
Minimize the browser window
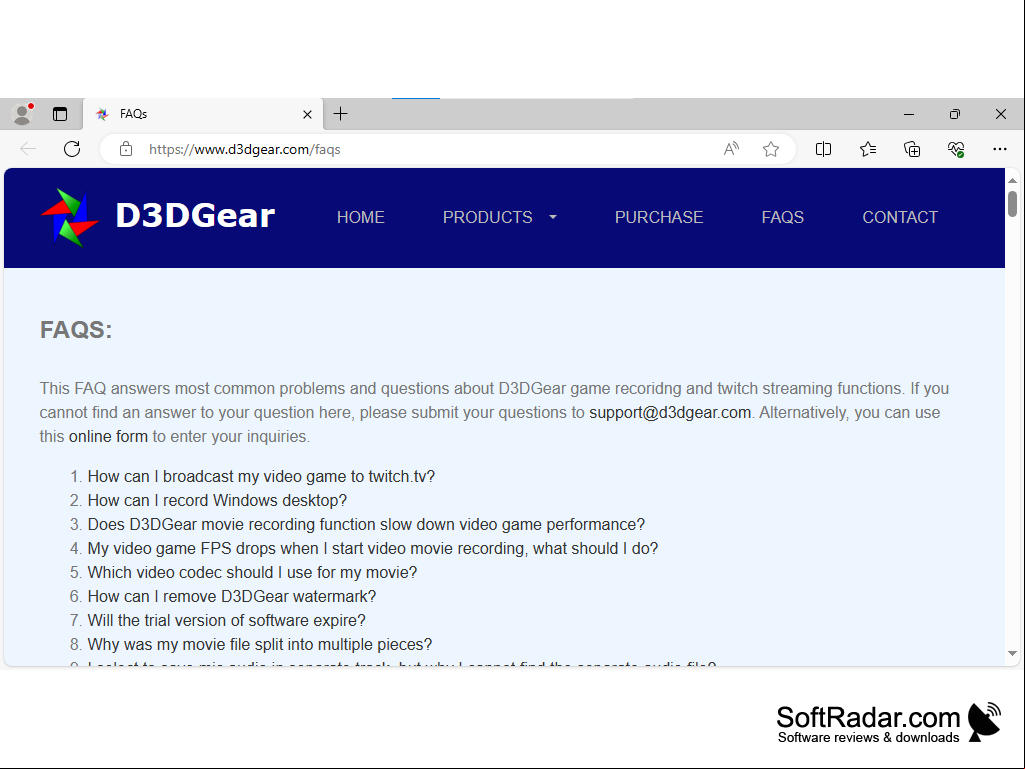909,114
